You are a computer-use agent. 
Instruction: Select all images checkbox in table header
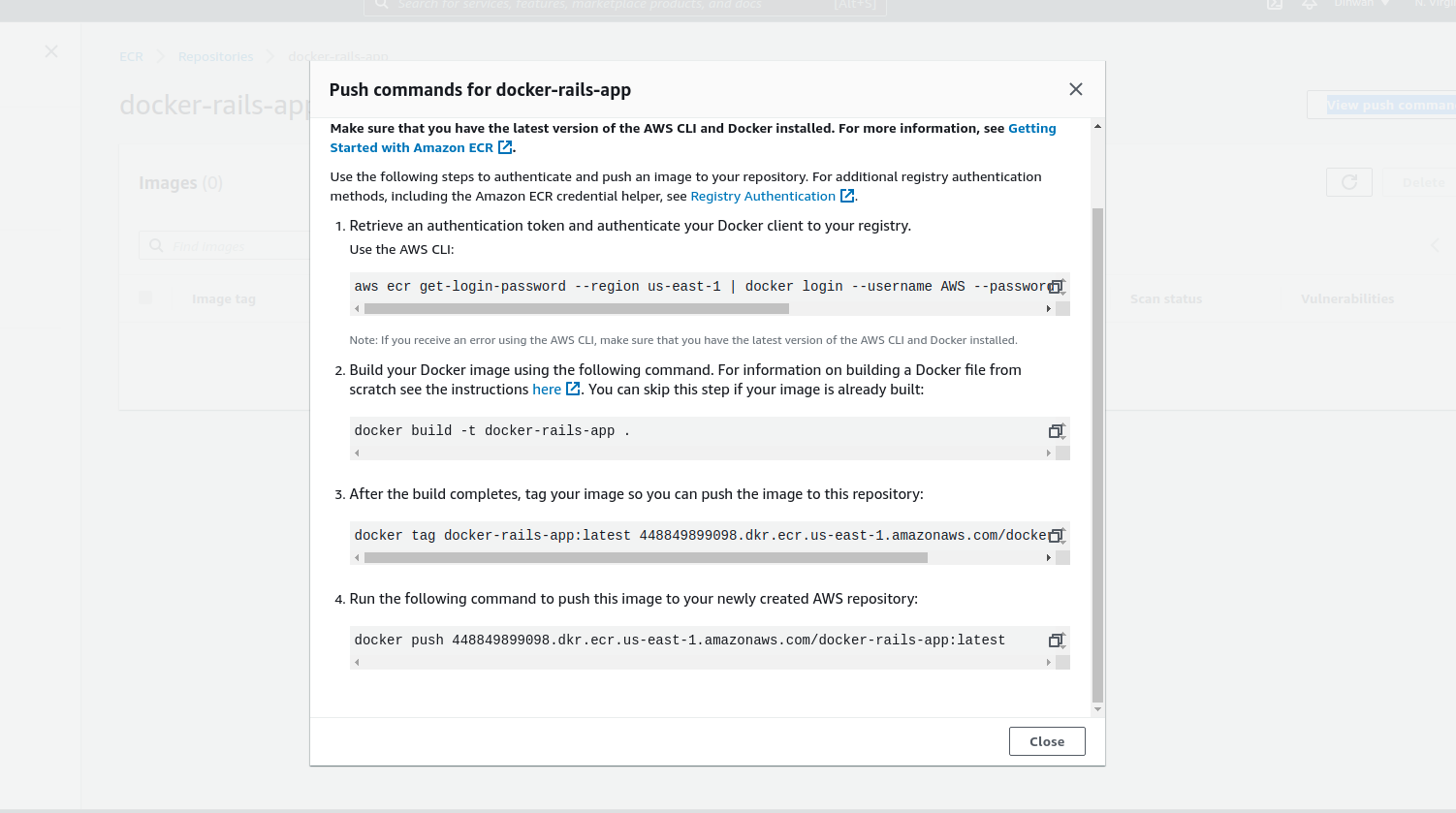point(145,298)
